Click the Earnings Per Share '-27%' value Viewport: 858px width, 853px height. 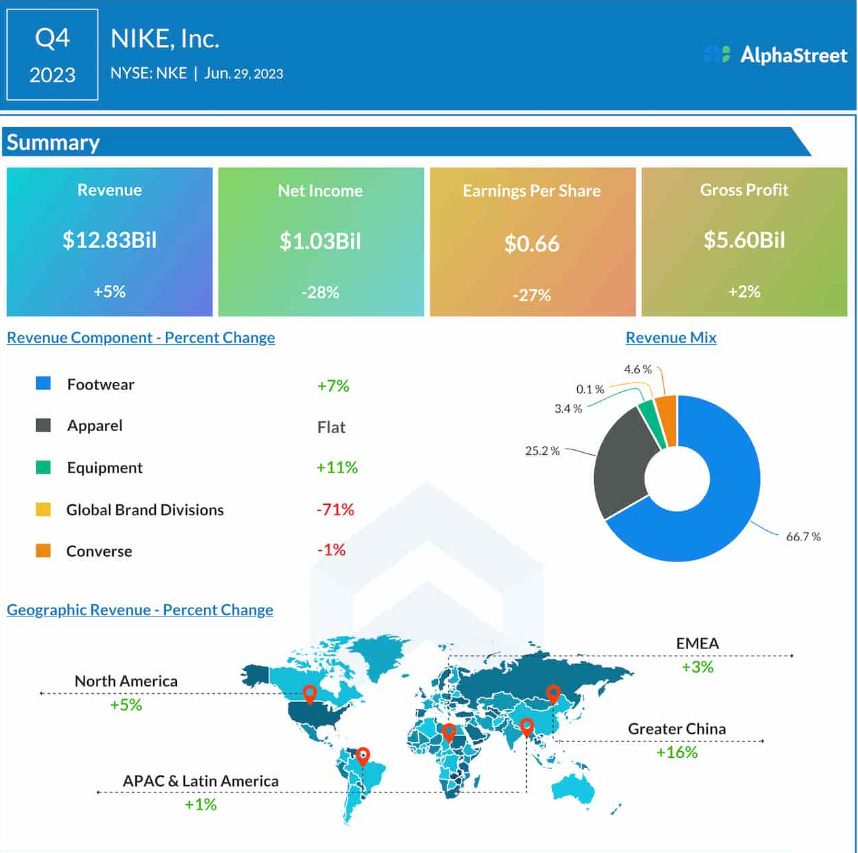pyautogui.click(x=532, y=295)
